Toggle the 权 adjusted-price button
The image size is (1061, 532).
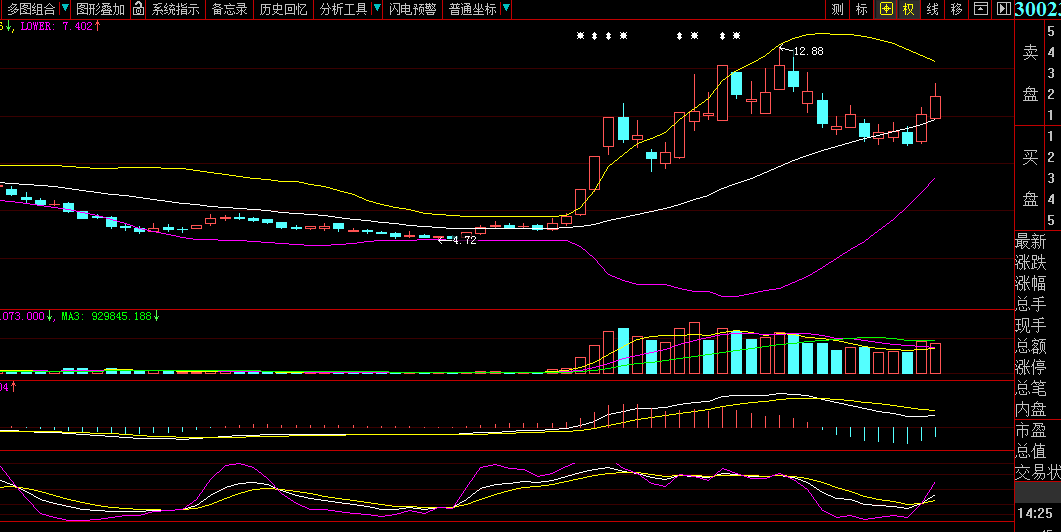pos(908,9)
